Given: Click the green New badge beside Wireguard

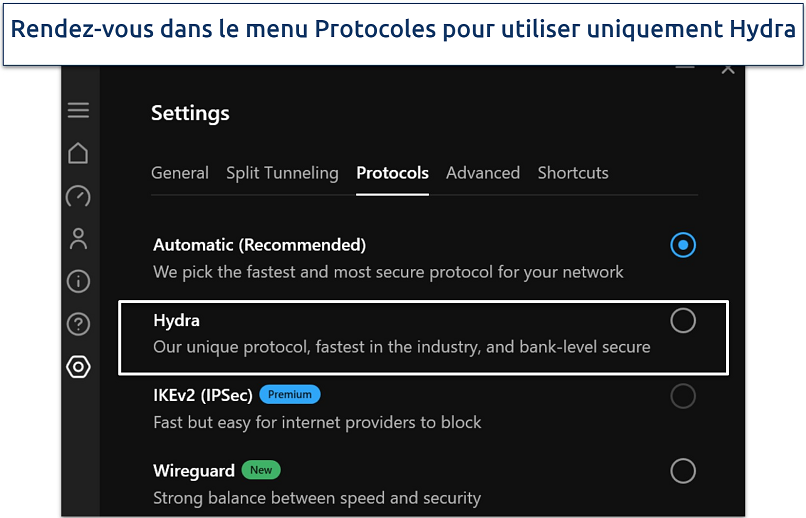Looking at the screenshot, I should 261,470.
